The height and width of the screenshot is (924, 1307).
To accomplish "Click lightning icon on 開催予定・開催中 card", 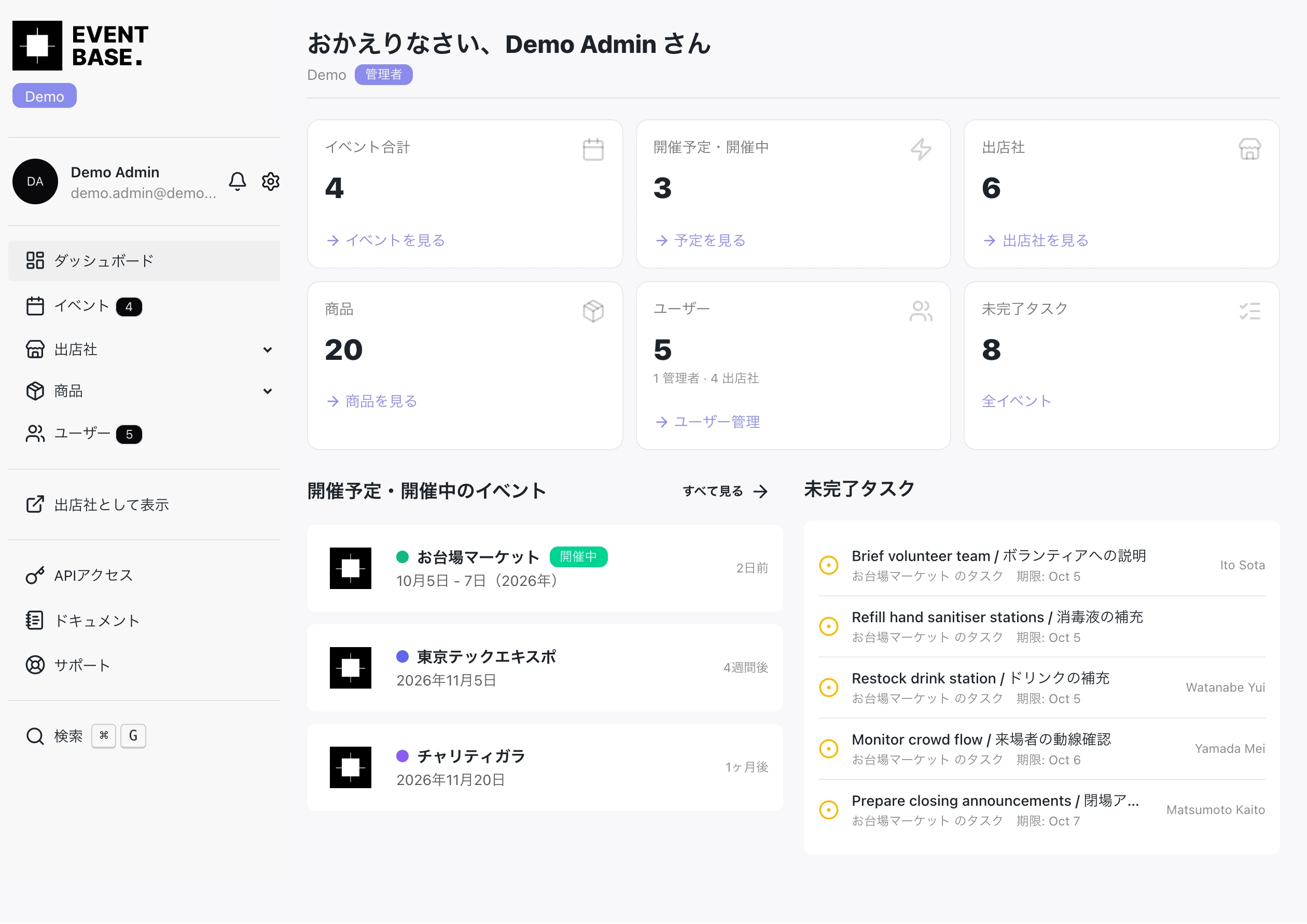I will [921, 150].
